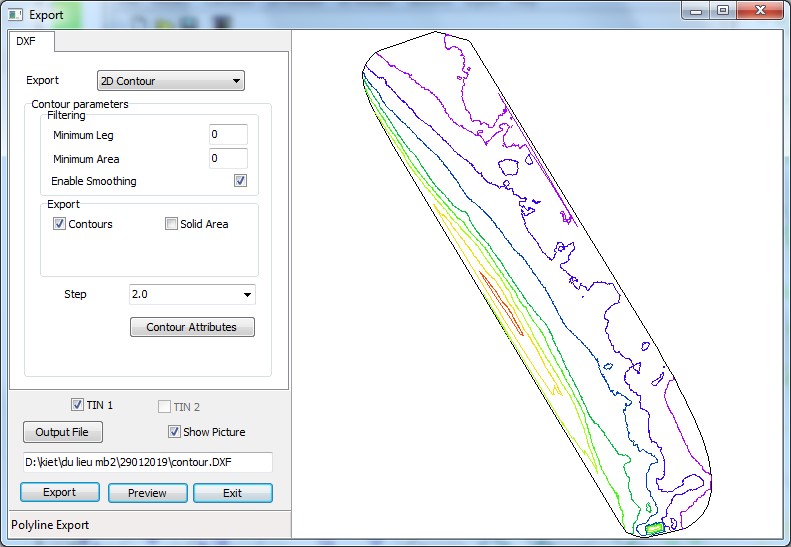Click the Filtering group label

pyautogui.click(x=66, y=115)
